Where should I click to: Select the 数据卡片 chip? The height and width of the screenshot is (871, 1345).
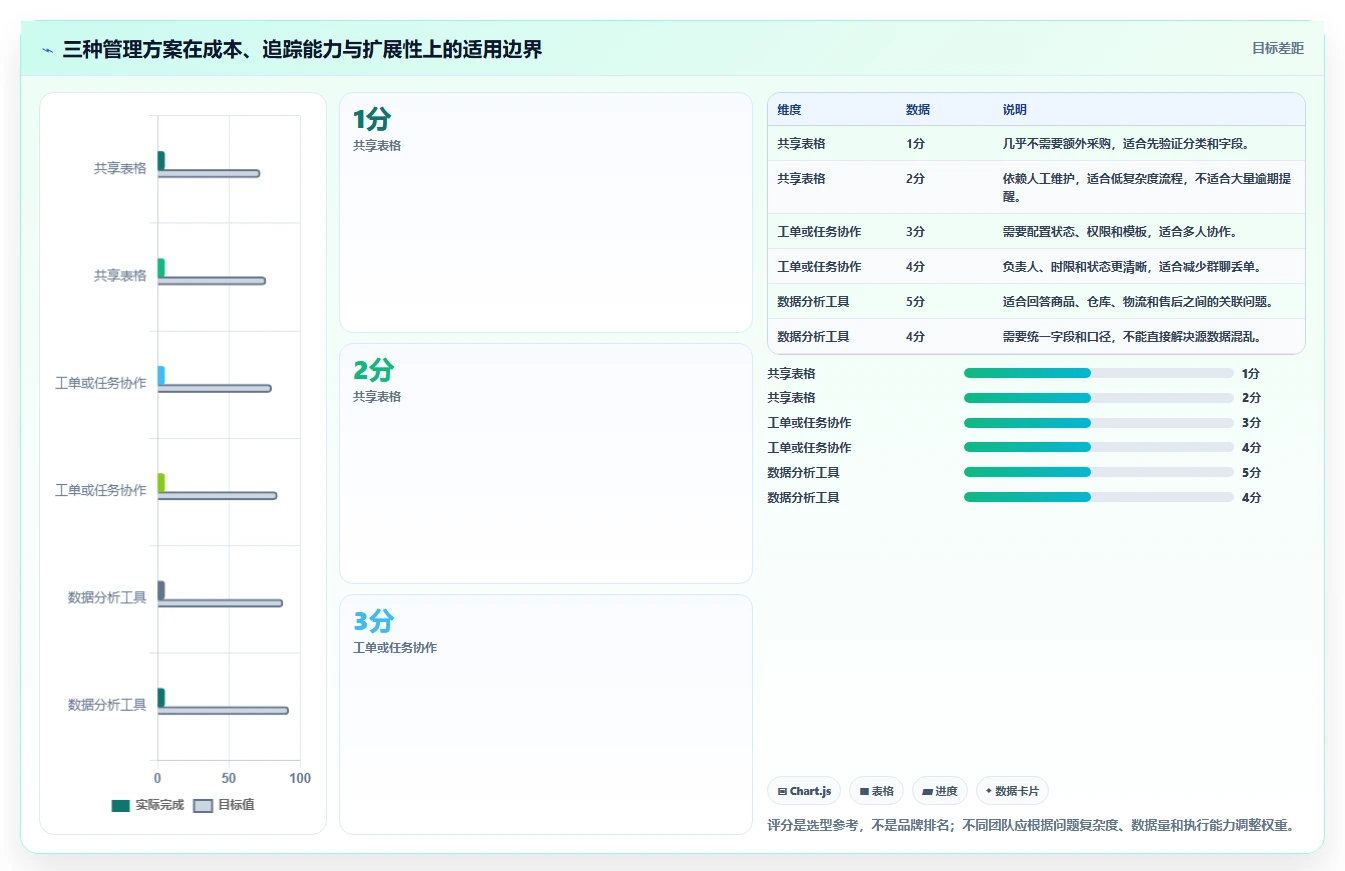1012,791
